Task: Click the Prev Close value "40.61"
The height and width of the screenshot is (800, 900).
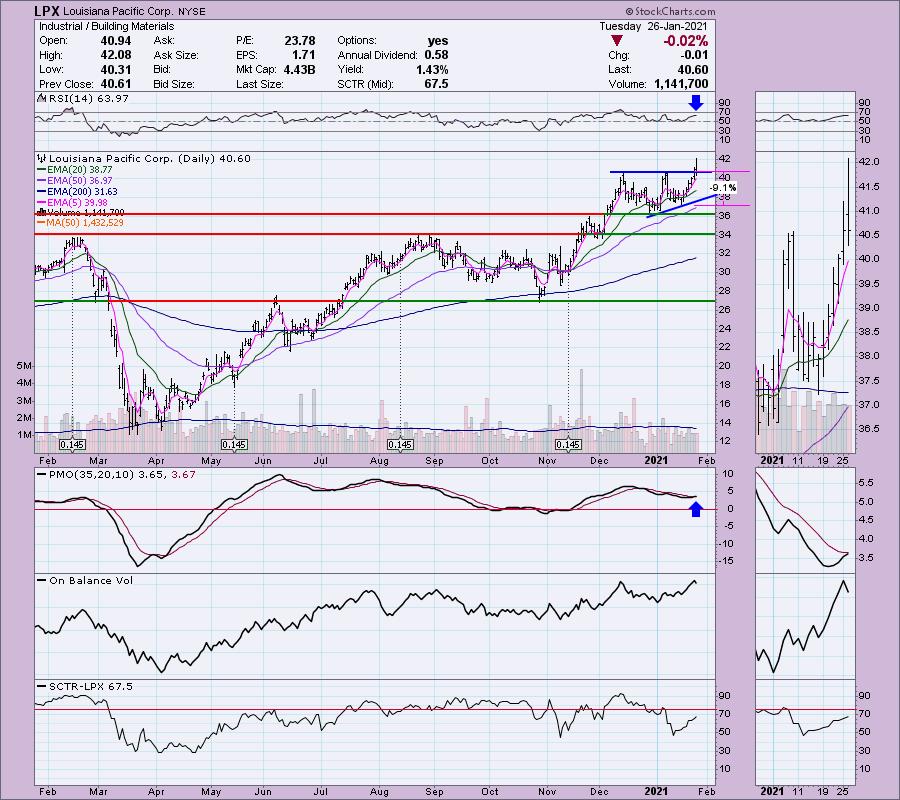Action: coord(116,84)
